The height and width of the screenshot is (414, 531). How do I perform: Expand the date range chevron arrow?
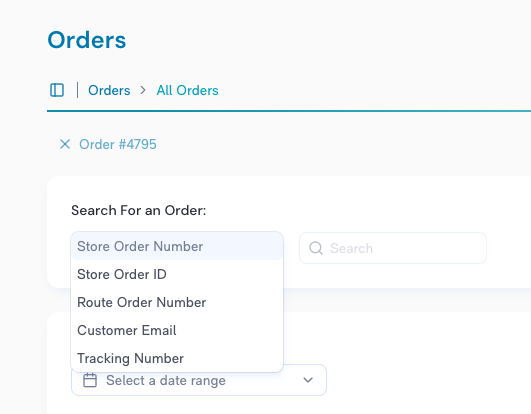[x=308, y=380]
